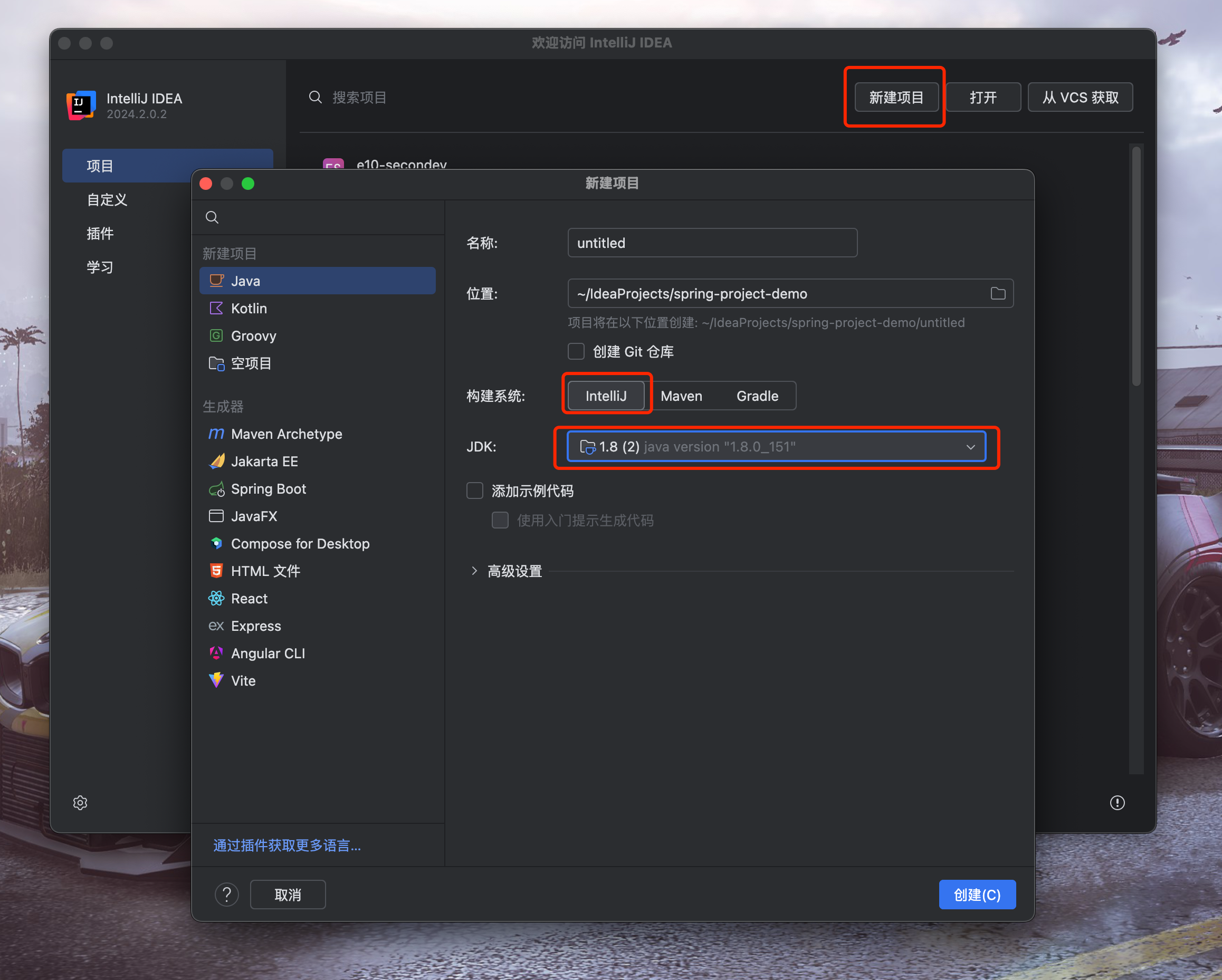
Task: Open the 插件 tab in Welcome sidebar
Action: pyautogui.click(x=100, y=233)
